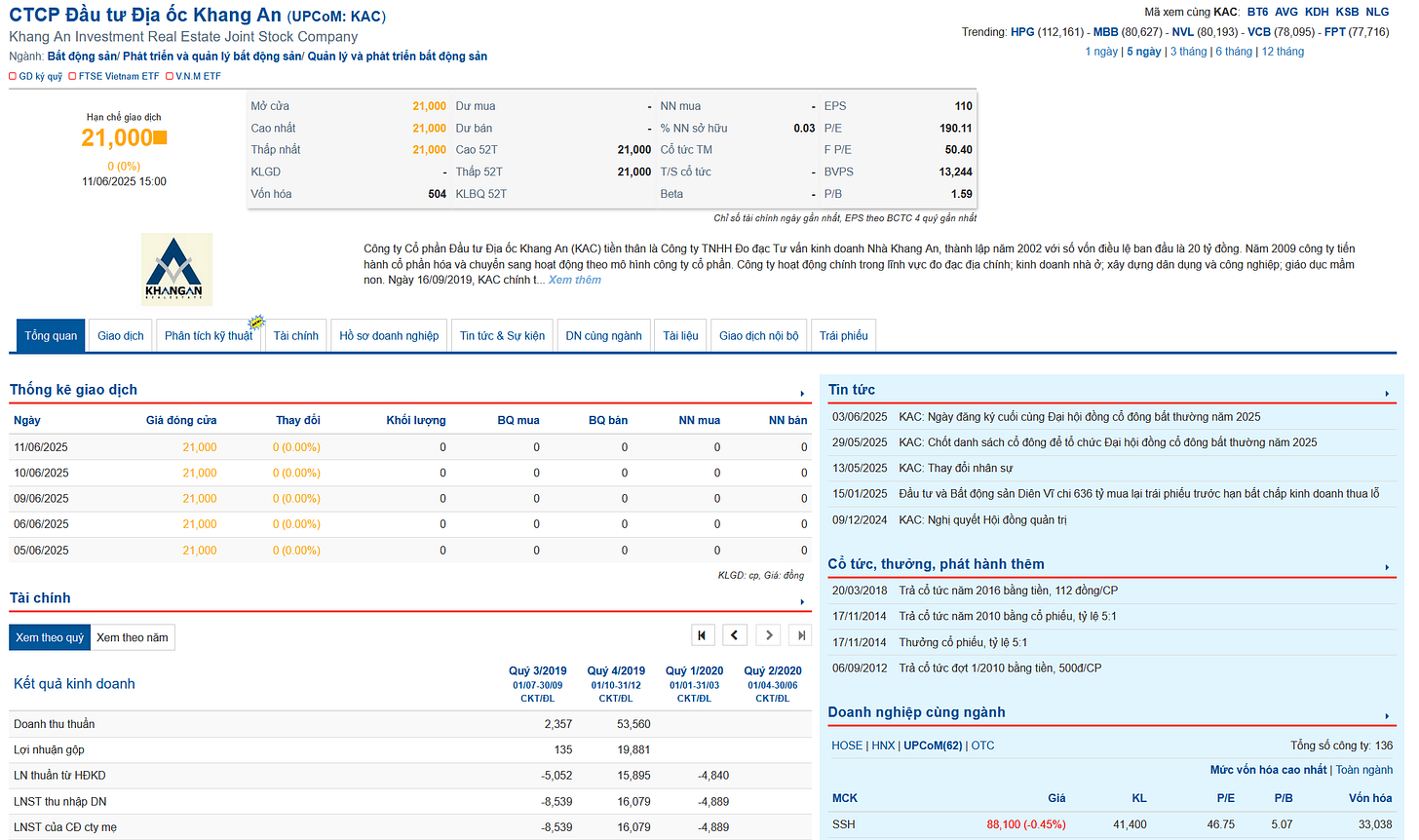The width and height of the screenshot is (1419, 840).
Task: Open trending ticker VCB
Action: tap(1259, 32)
